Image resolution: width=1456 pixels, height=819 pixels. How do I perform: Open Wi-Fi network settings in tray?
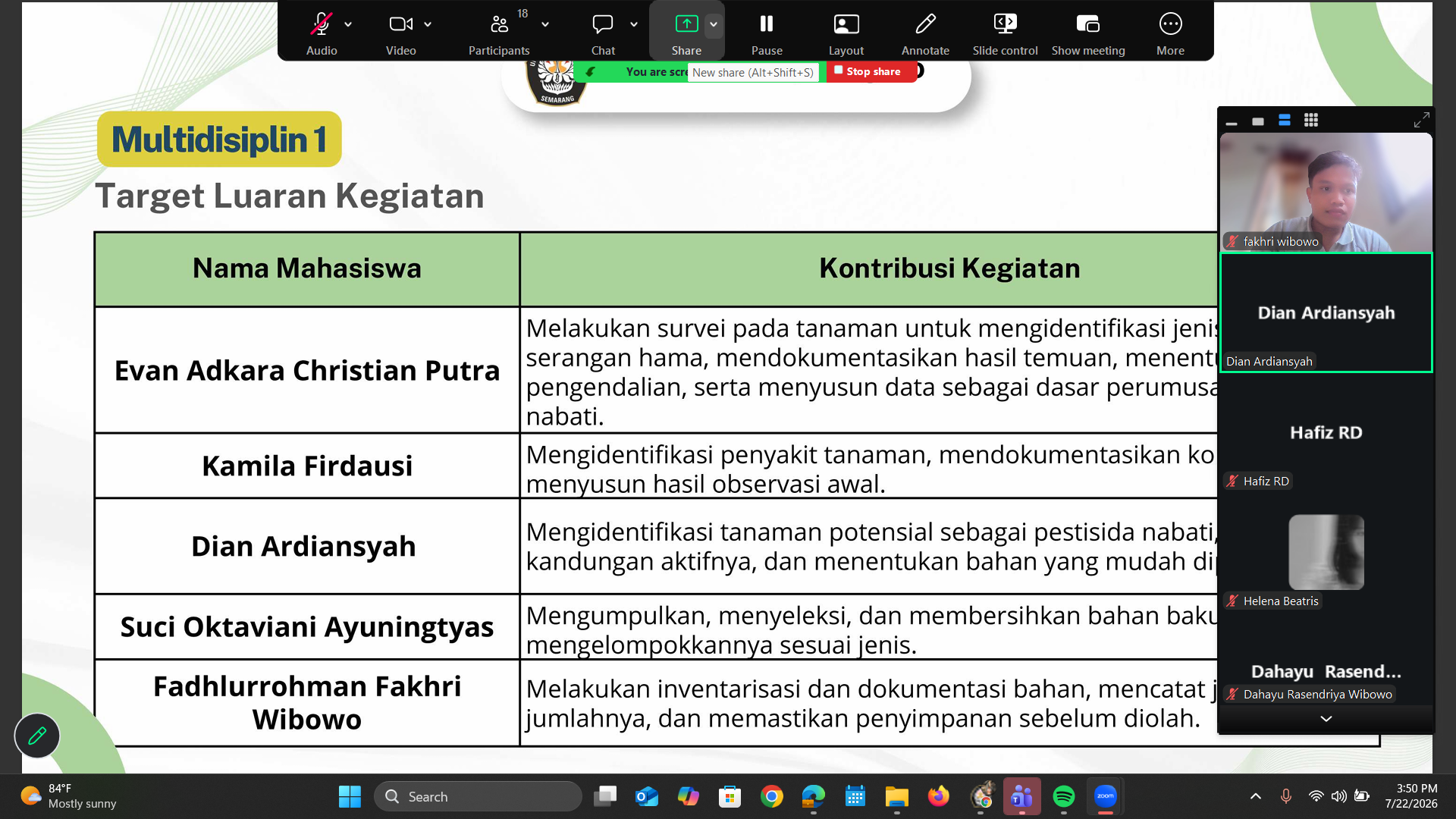pyautogui.click(x=1316, y=796)
